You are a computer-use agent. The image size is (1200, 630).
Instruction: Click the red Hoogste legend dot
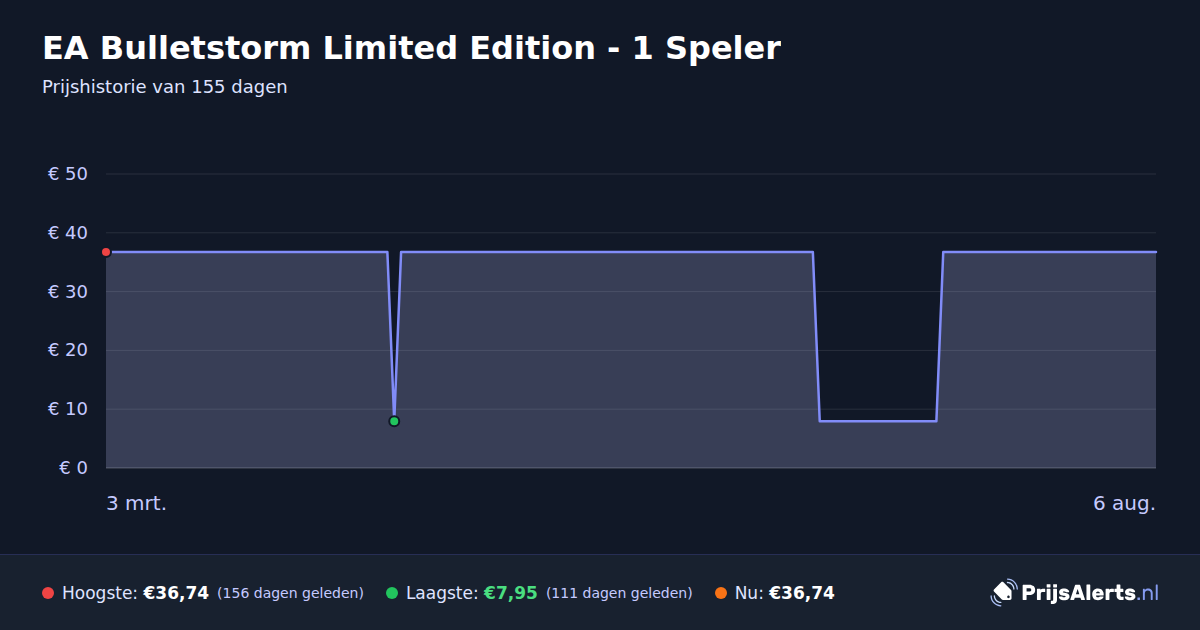pyautogui.click(x=48, y=593)
